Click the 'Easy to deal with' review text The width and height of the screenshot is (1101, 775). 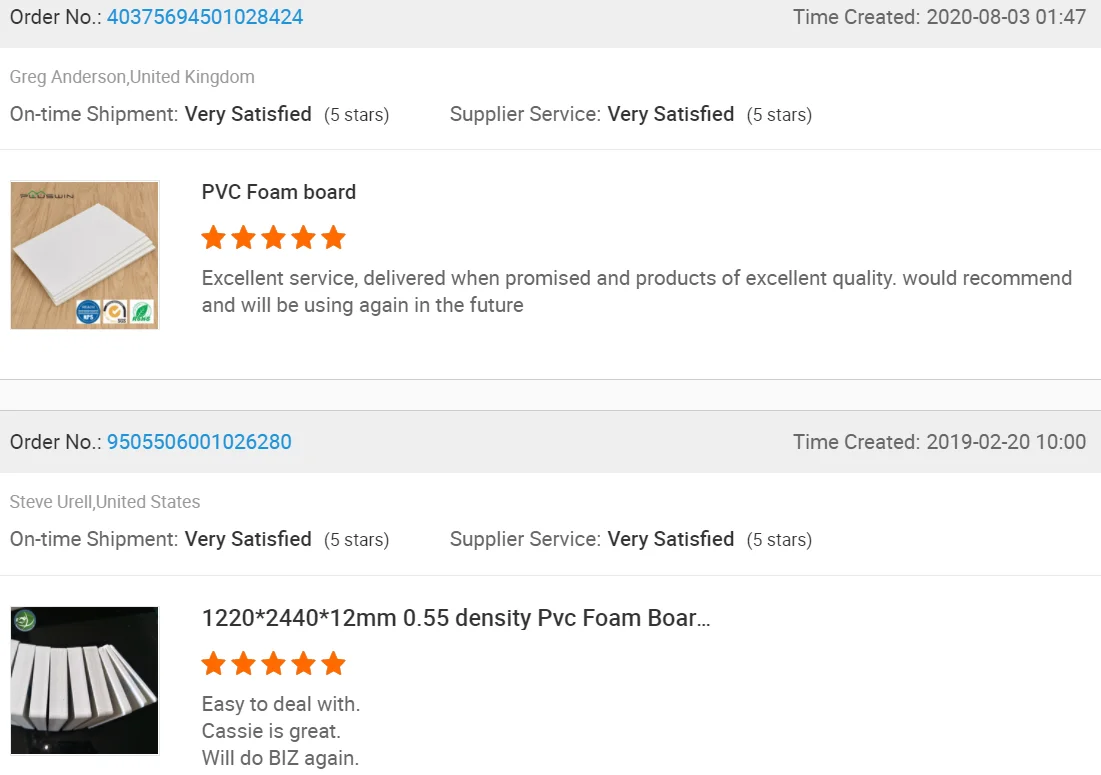tap(281, 704)
